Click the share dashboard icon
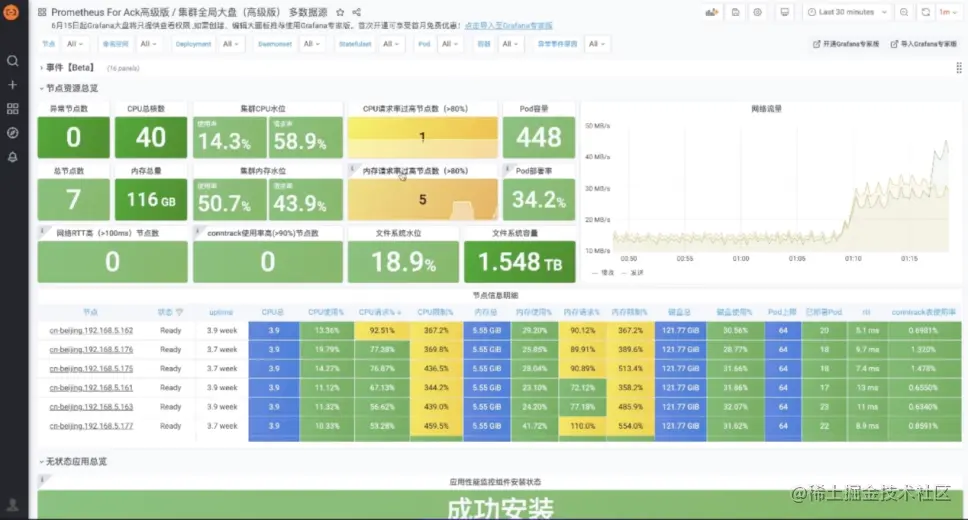The width and height of the screenshot is (968, 520). point(357,12)
